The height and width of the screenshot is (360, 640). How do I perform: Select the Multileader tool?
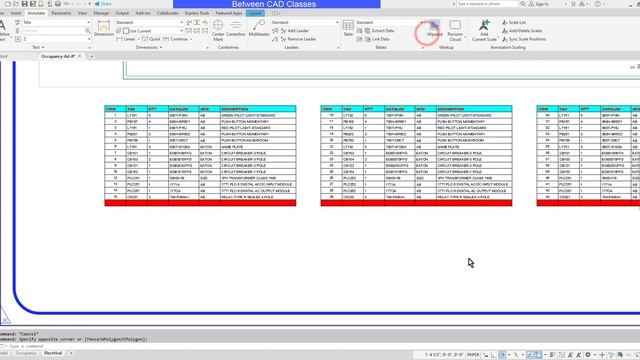coord(259,28)
